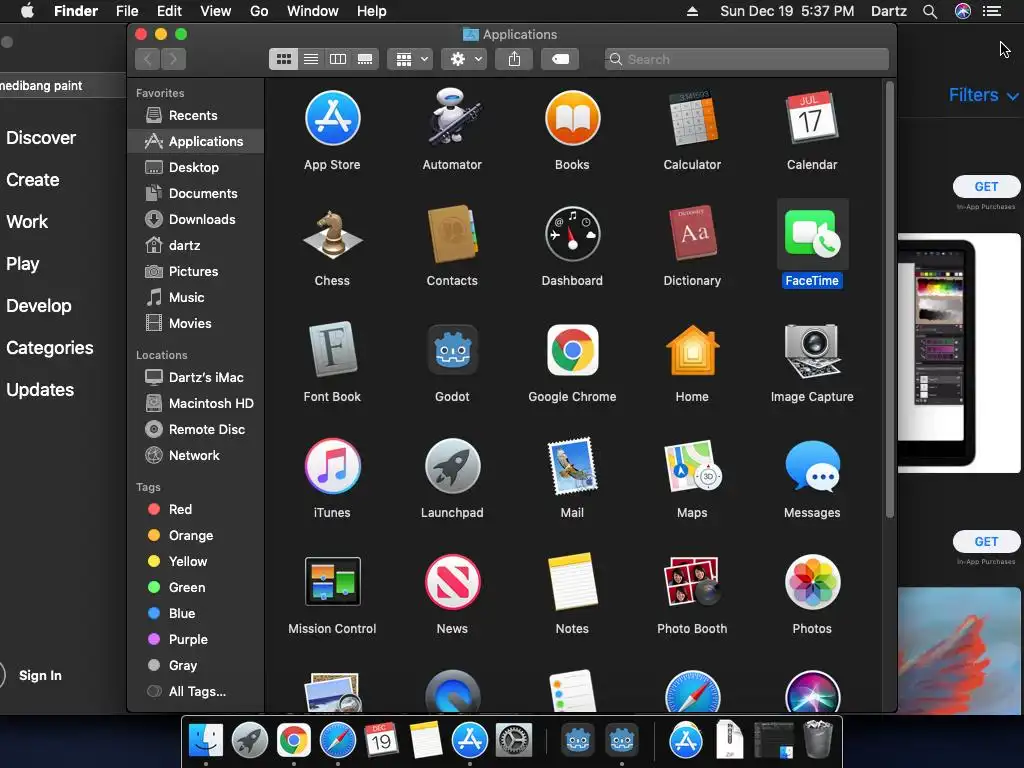Switch Finder to list view
Screen dimensions: 1024x768
point(311,59)
